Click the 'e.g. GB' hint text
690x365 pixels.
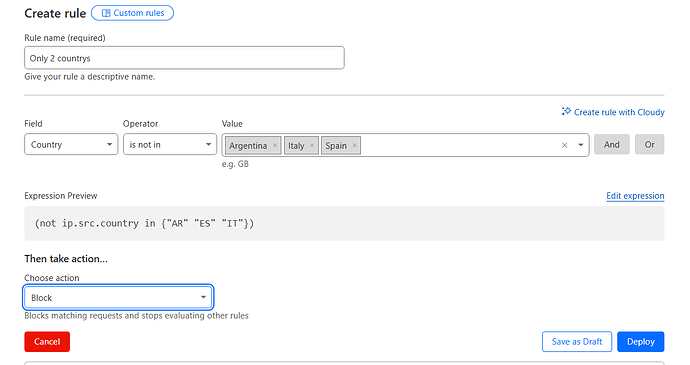235,164
